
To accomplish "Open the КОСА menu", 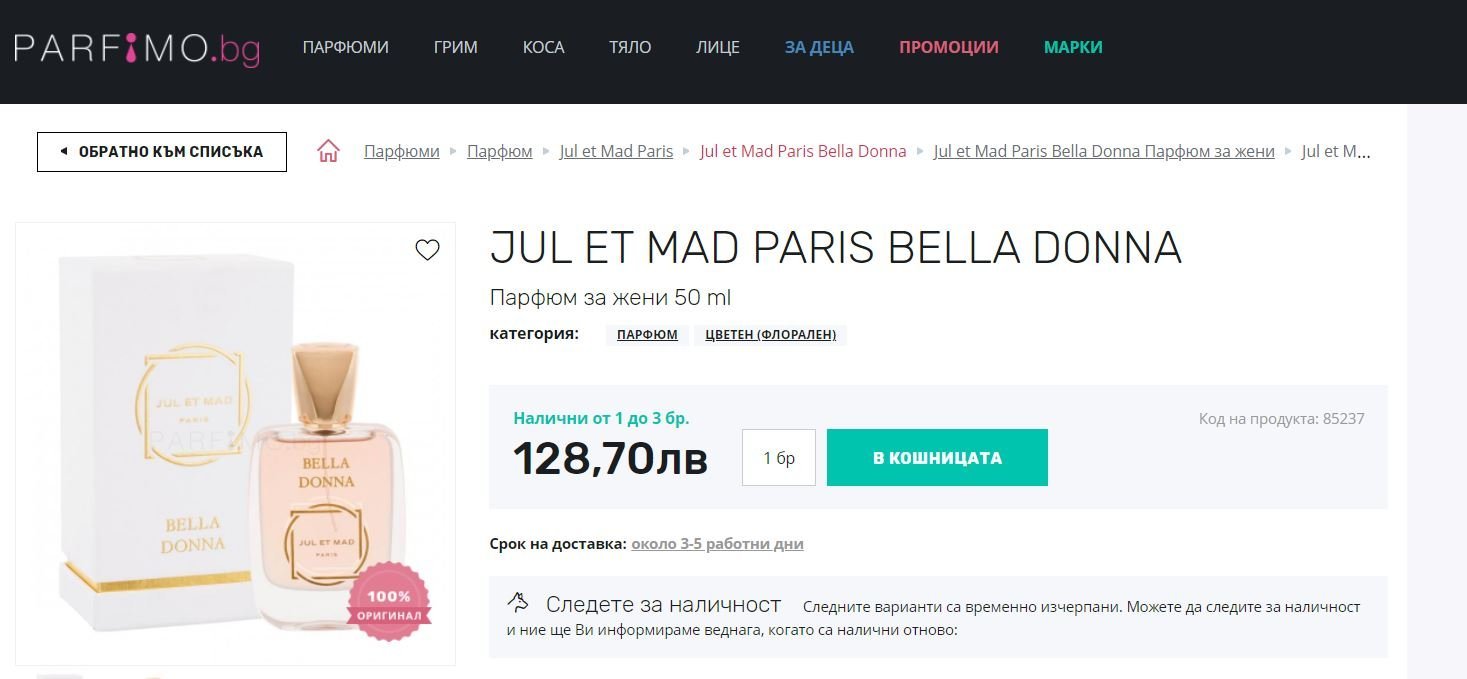I will 543,47.
